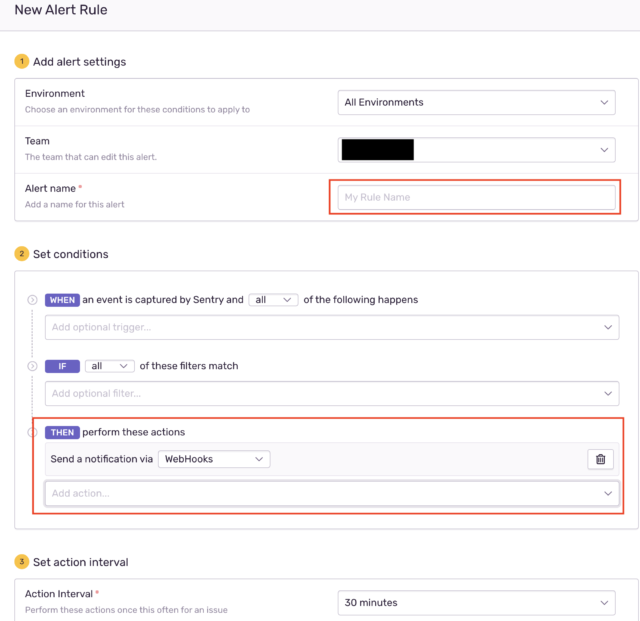Expand the Add action dropdown
This screenshot has height=621, width=640.
(x=332, y=493)
